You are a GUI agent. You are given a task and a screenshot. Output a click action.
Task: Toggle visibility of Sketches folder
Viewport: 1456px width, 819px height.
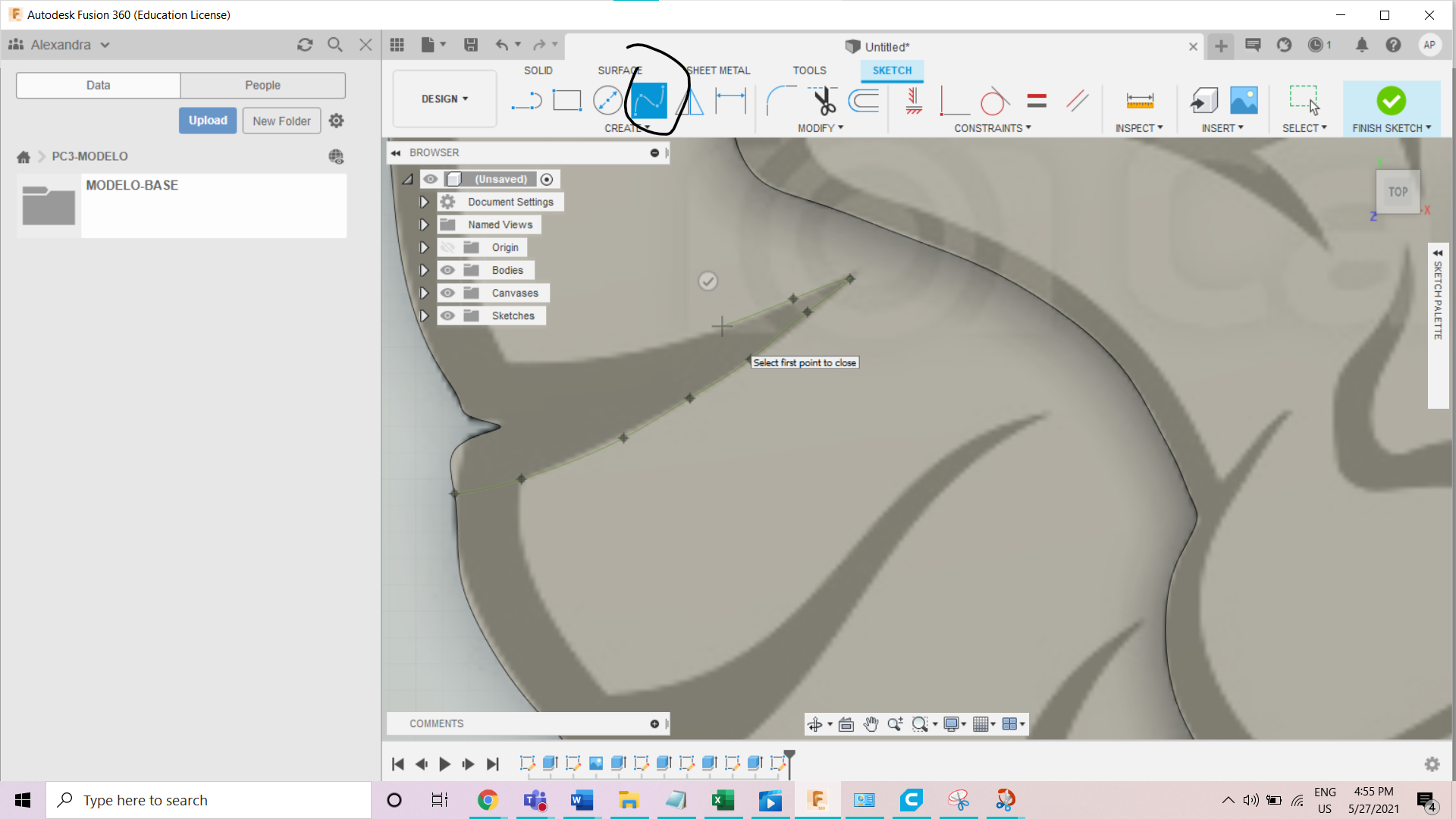(447, 315)
